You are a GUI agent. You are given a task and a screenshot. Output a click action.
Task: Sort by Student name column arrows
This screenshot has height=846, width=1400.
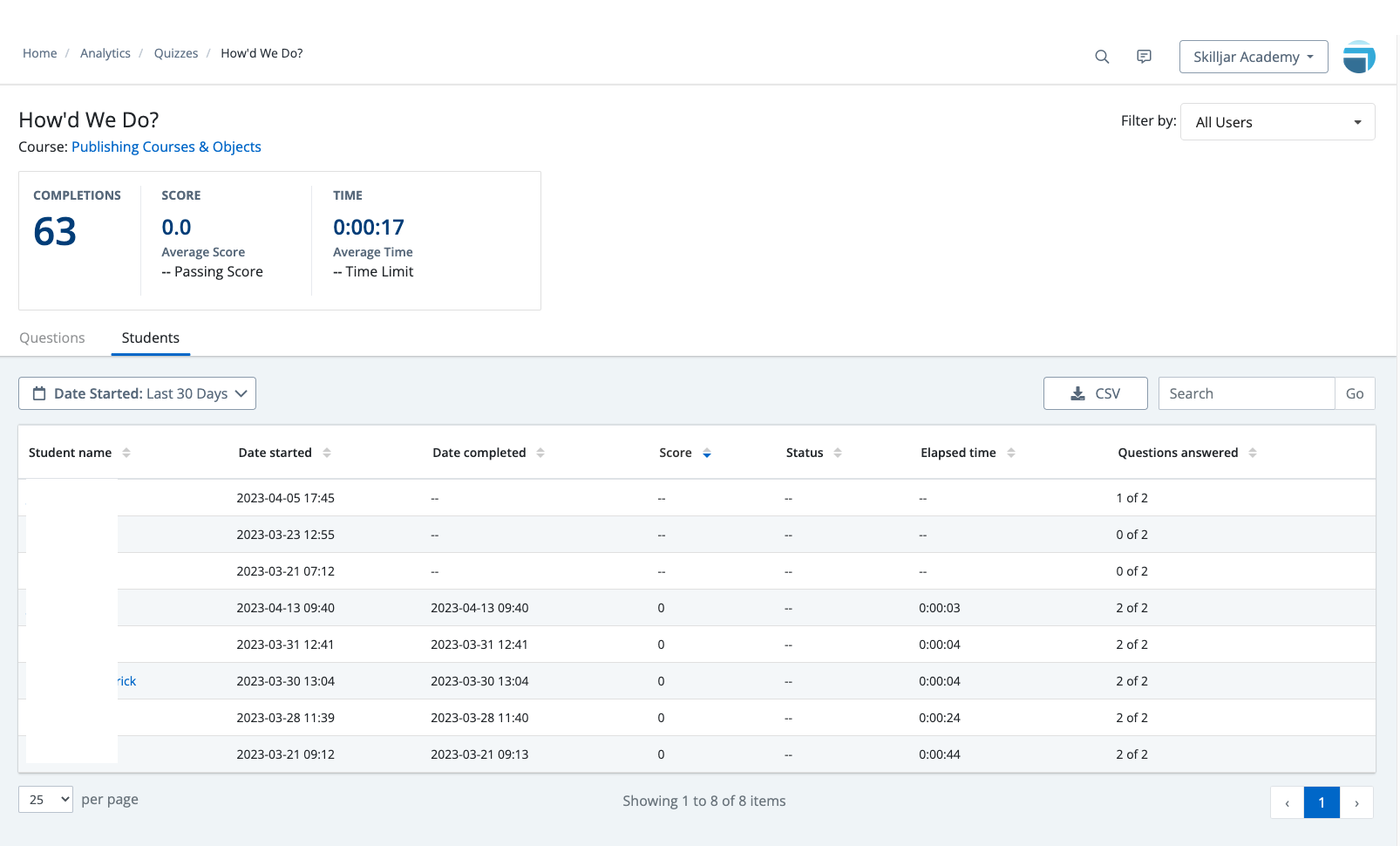click(126, 453)
